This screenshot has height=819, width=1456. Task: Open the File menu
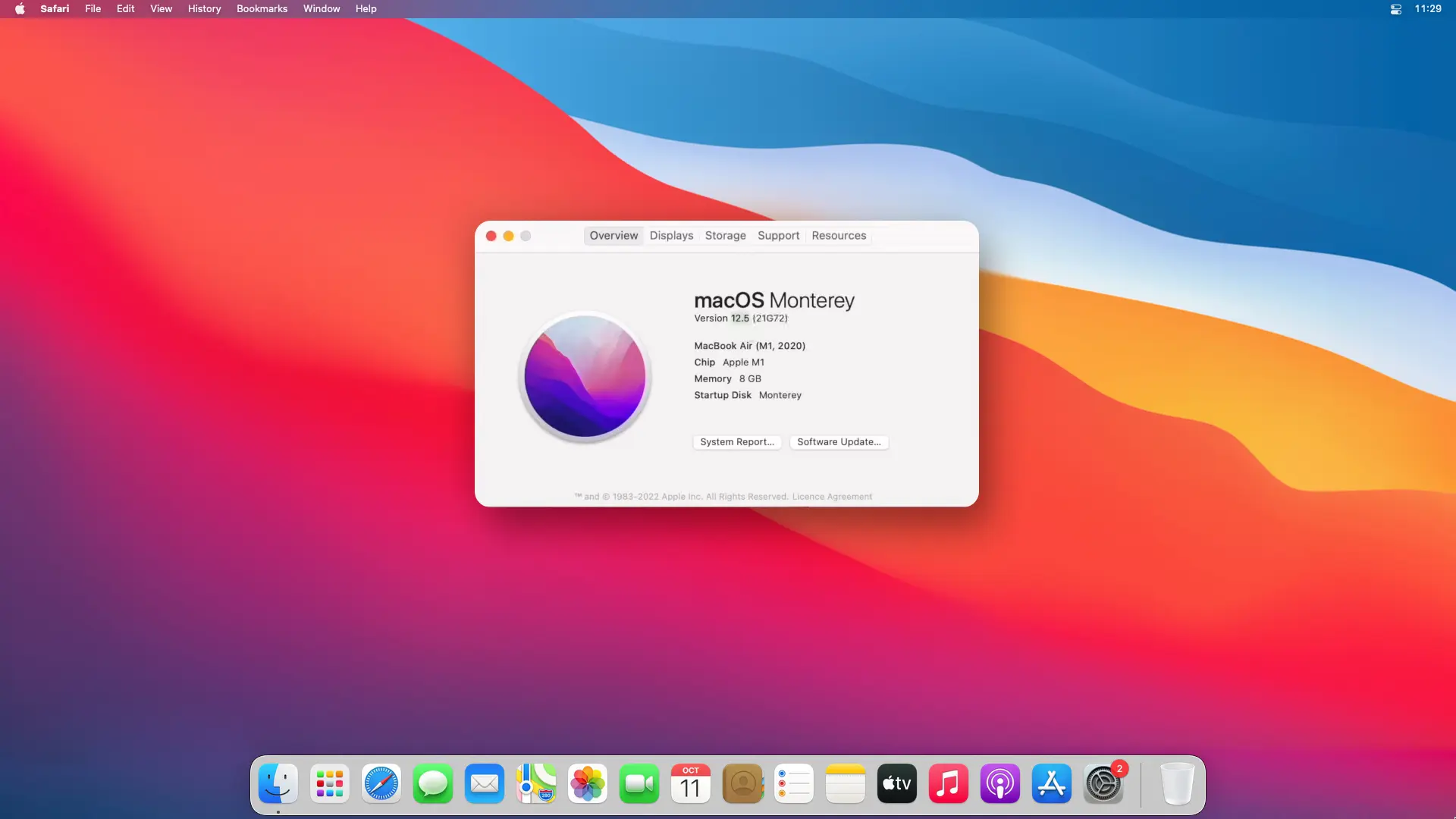[x=93, y=9]
